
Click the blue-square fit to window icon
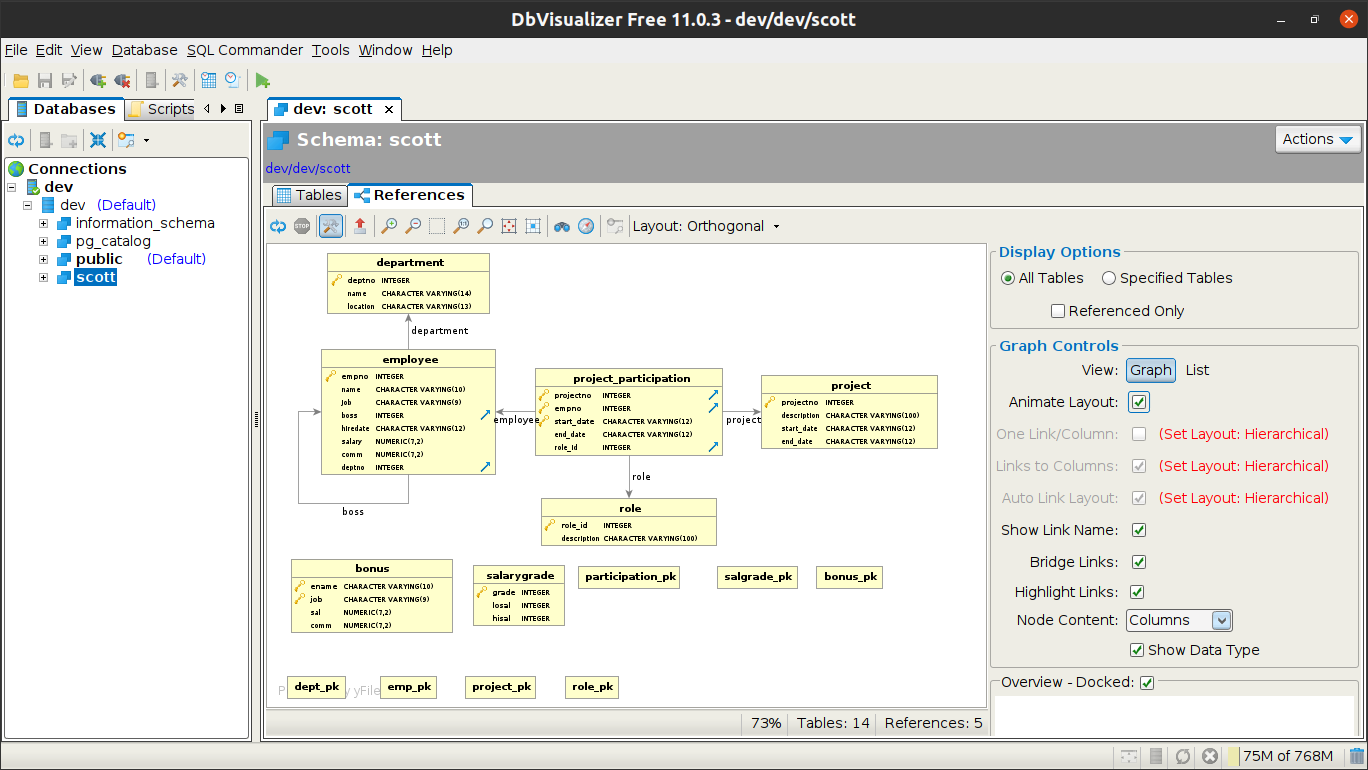point(533,226)
